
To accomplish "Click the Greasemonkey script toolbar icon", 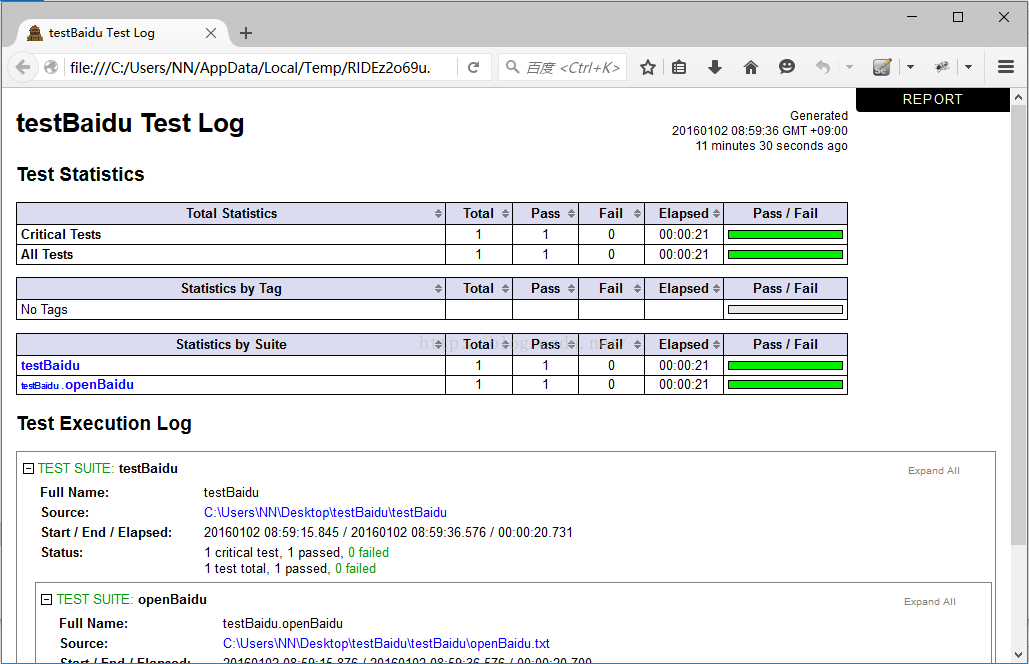I will [x=882, y=67].
